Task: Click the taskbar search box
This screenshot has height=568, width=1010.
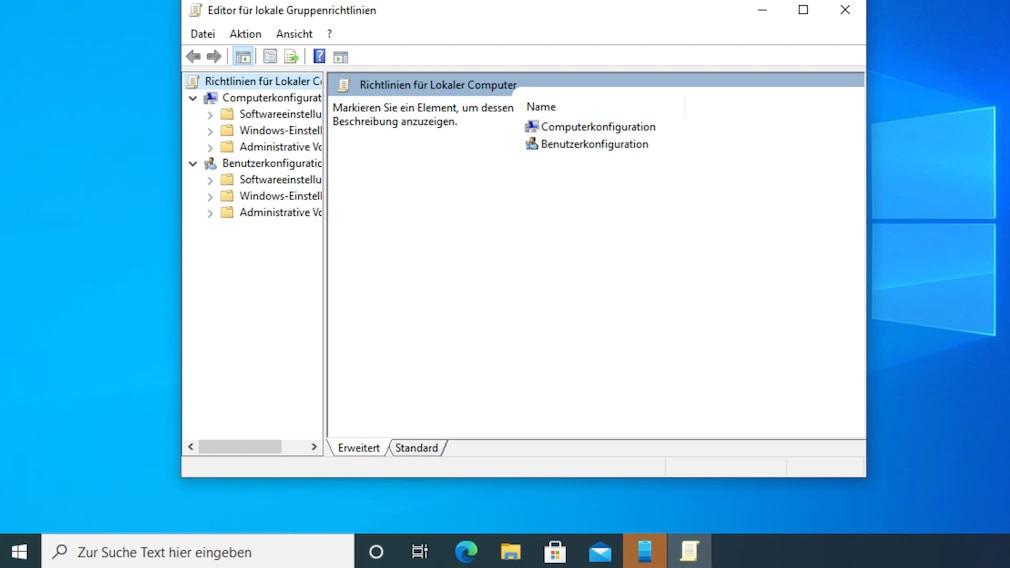Action: point(198,551)
